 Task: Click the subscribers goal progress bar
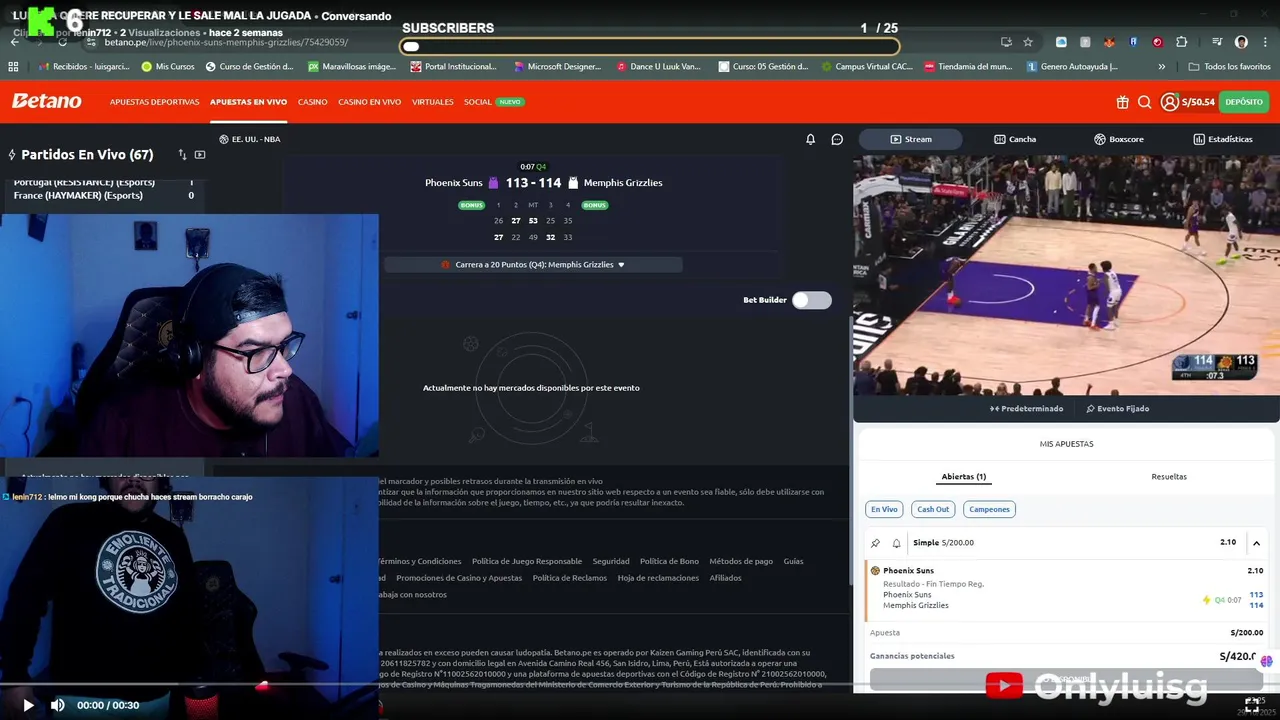click(650, 46)
